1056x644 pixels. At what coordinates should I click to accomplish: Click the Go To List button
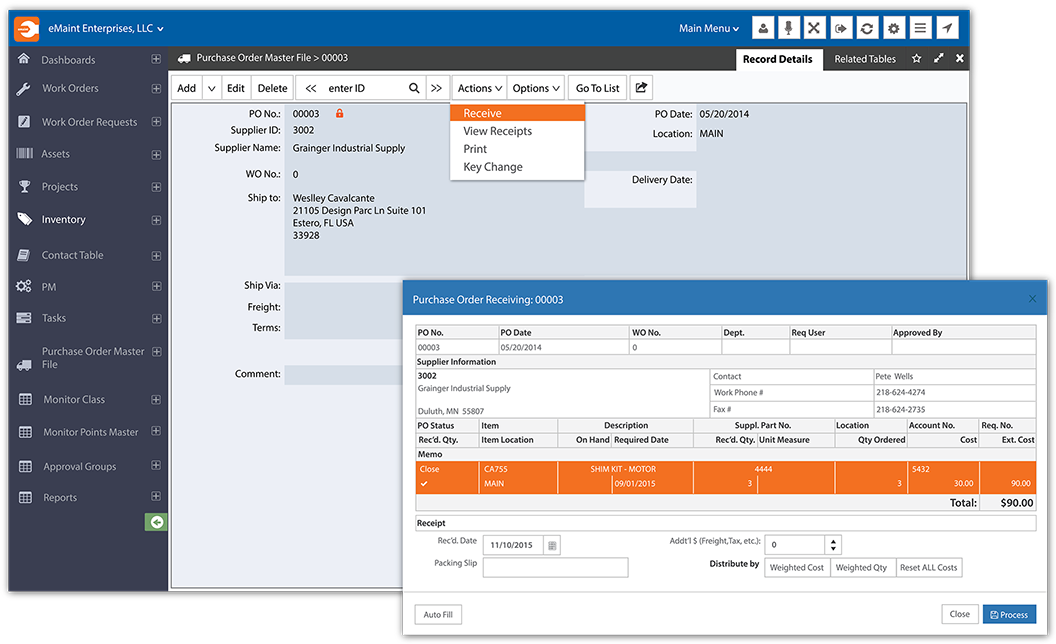[x=597, y=88]
